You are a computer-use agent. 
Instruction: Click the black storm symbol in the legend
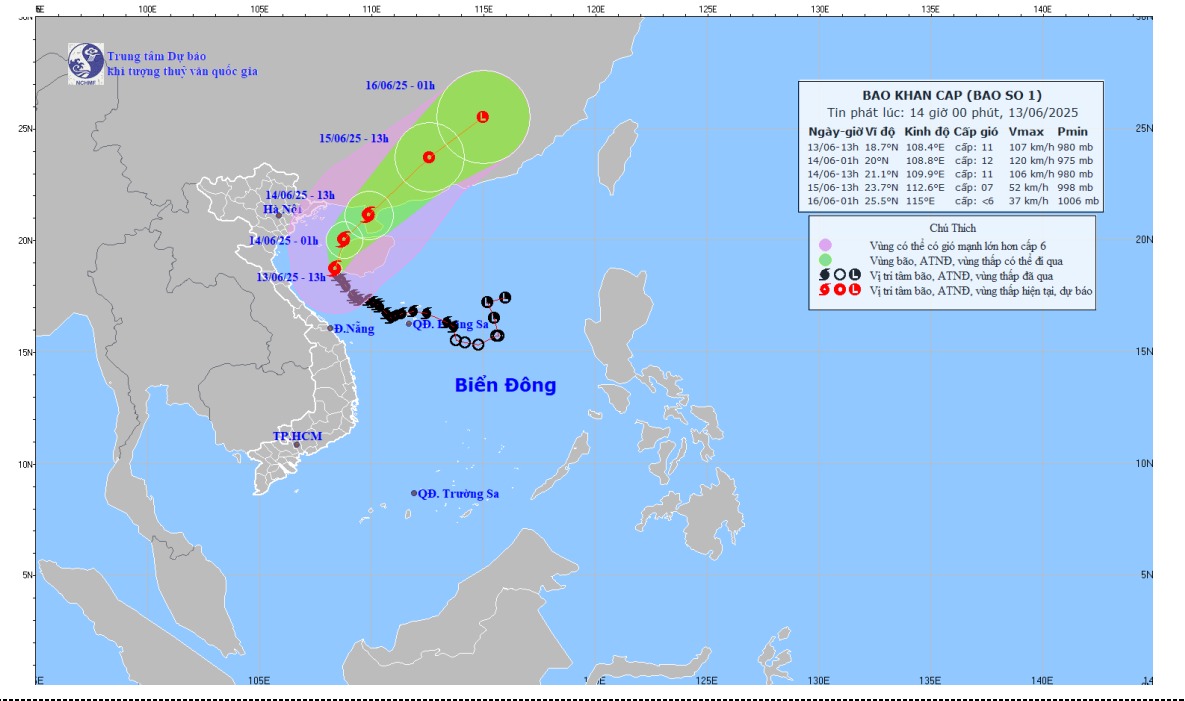(825, 275)
